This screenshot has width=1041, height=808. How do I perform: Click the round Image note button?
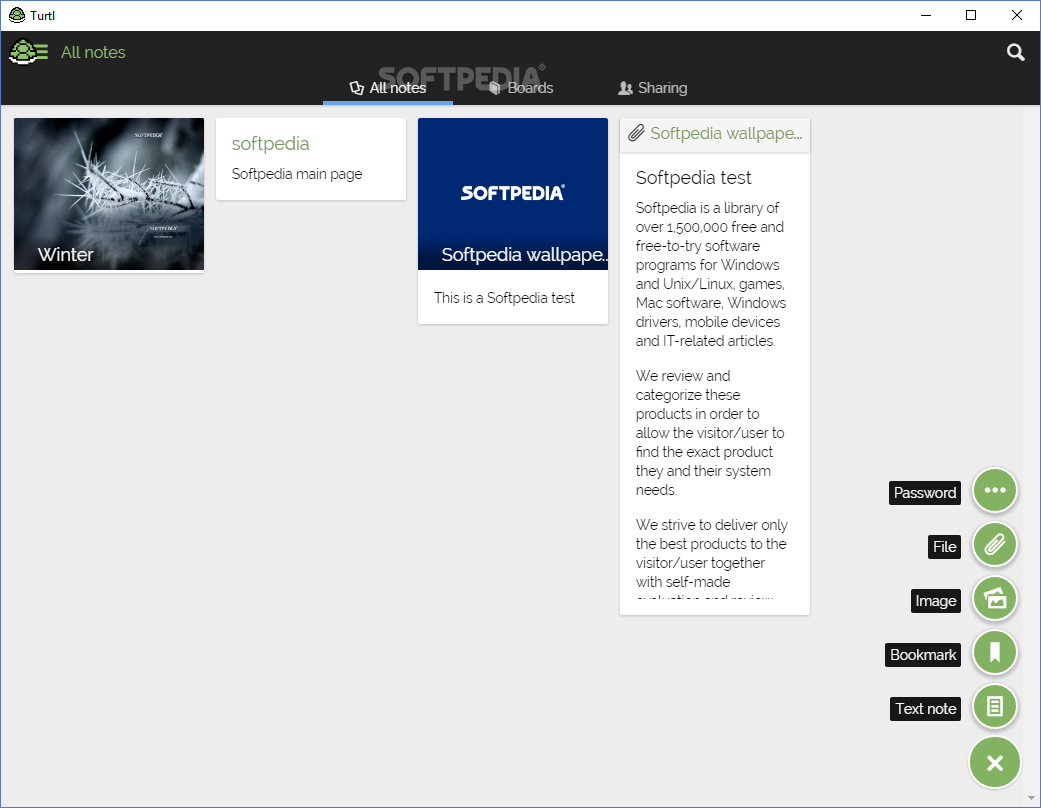995,599
